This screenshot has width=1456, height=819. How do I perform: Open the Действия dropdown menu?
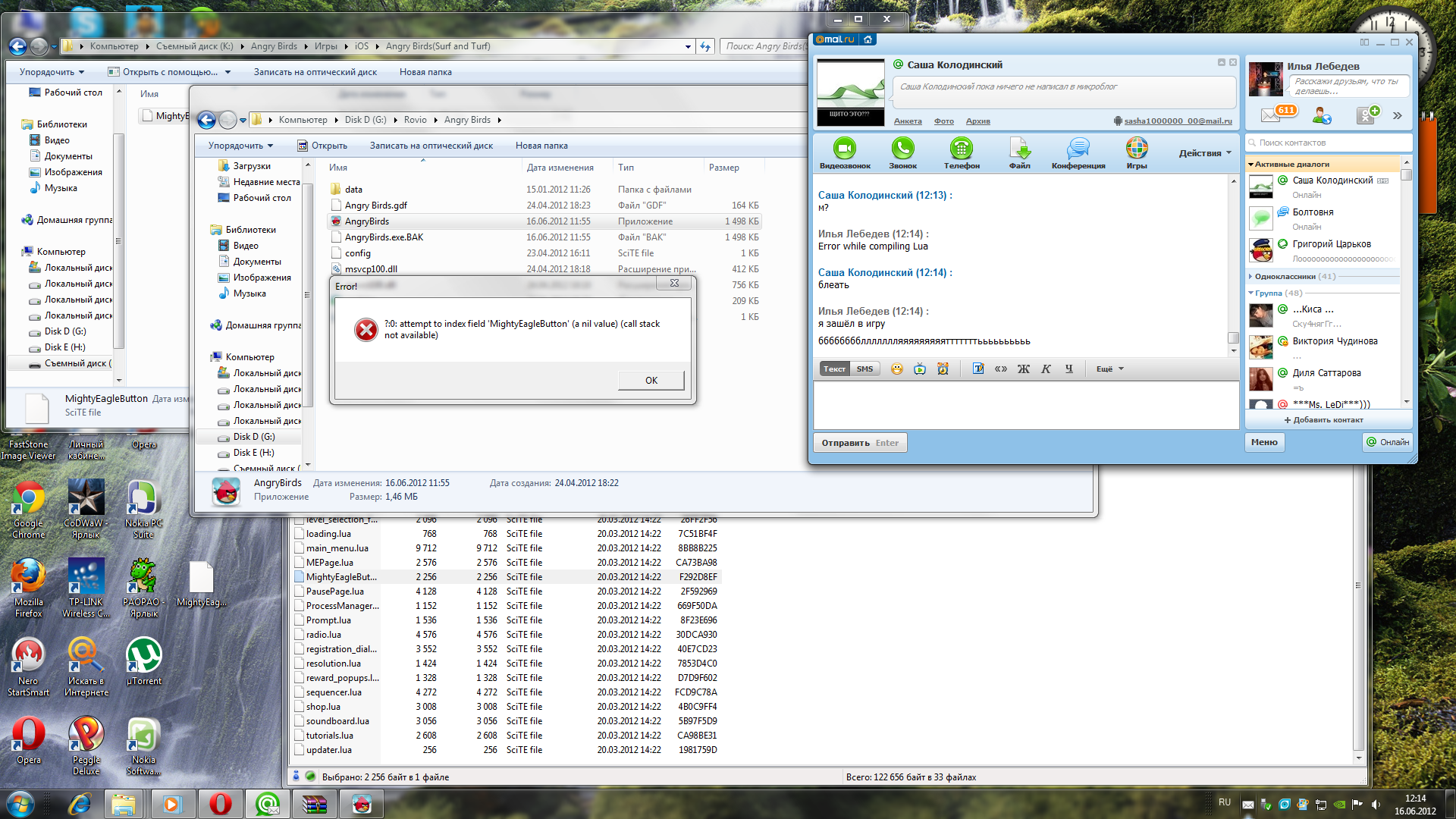[x=1204, y=153]
